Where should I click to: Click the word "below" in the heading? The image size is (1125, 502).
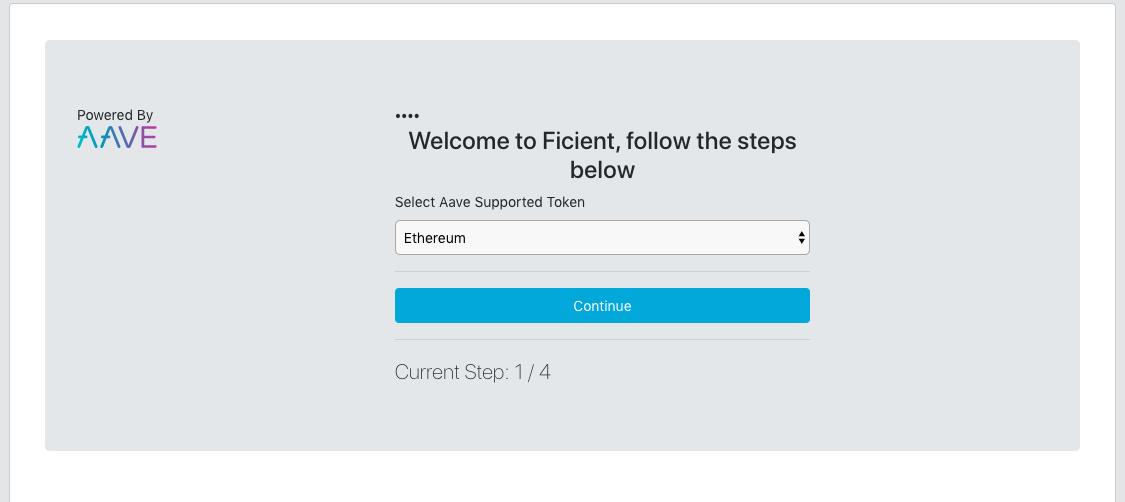pos(602,170)
